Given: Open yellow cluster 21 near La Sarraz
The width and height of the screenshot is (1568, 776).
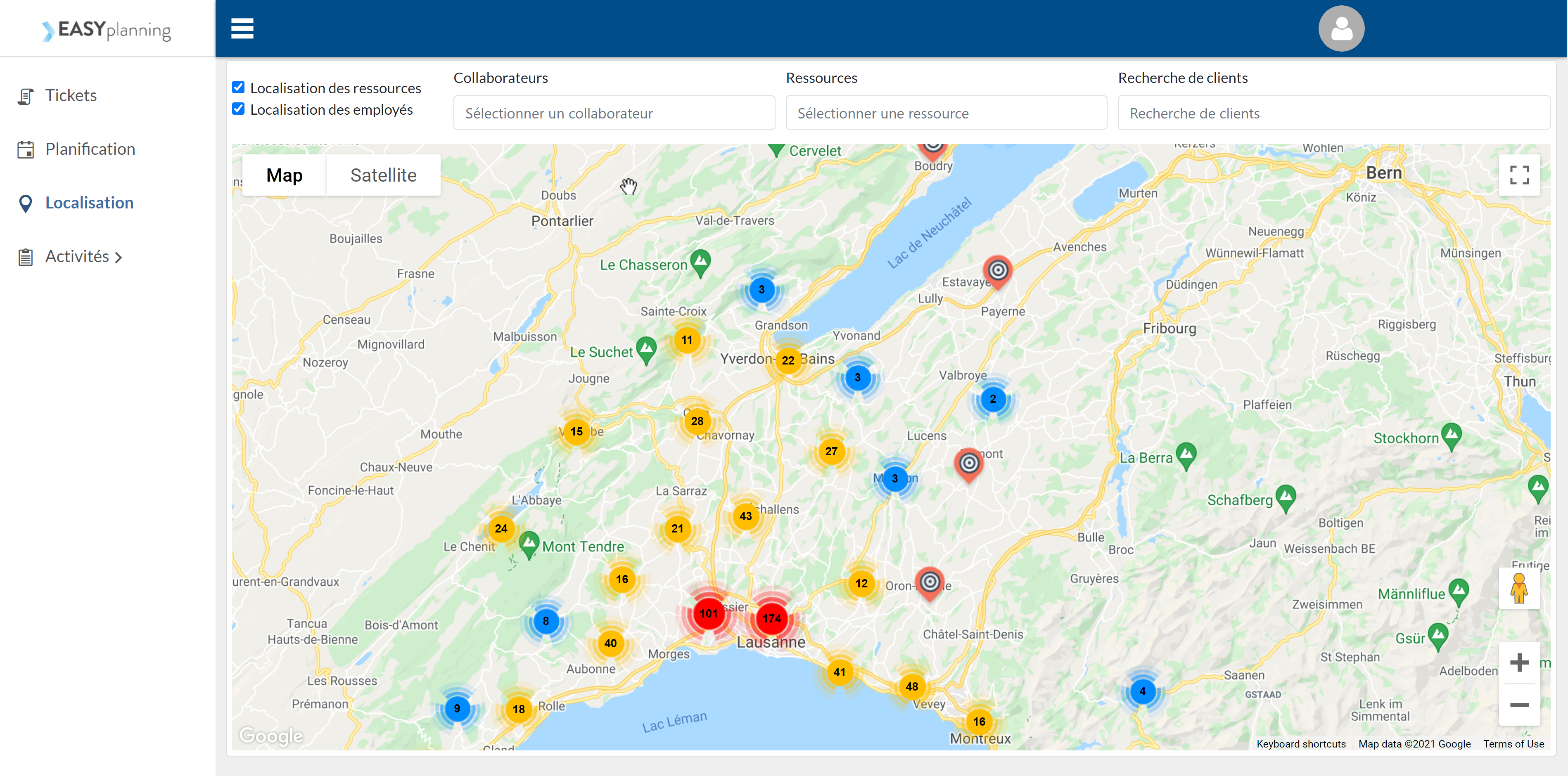Looking at the screenshot, I should point(678,528).
